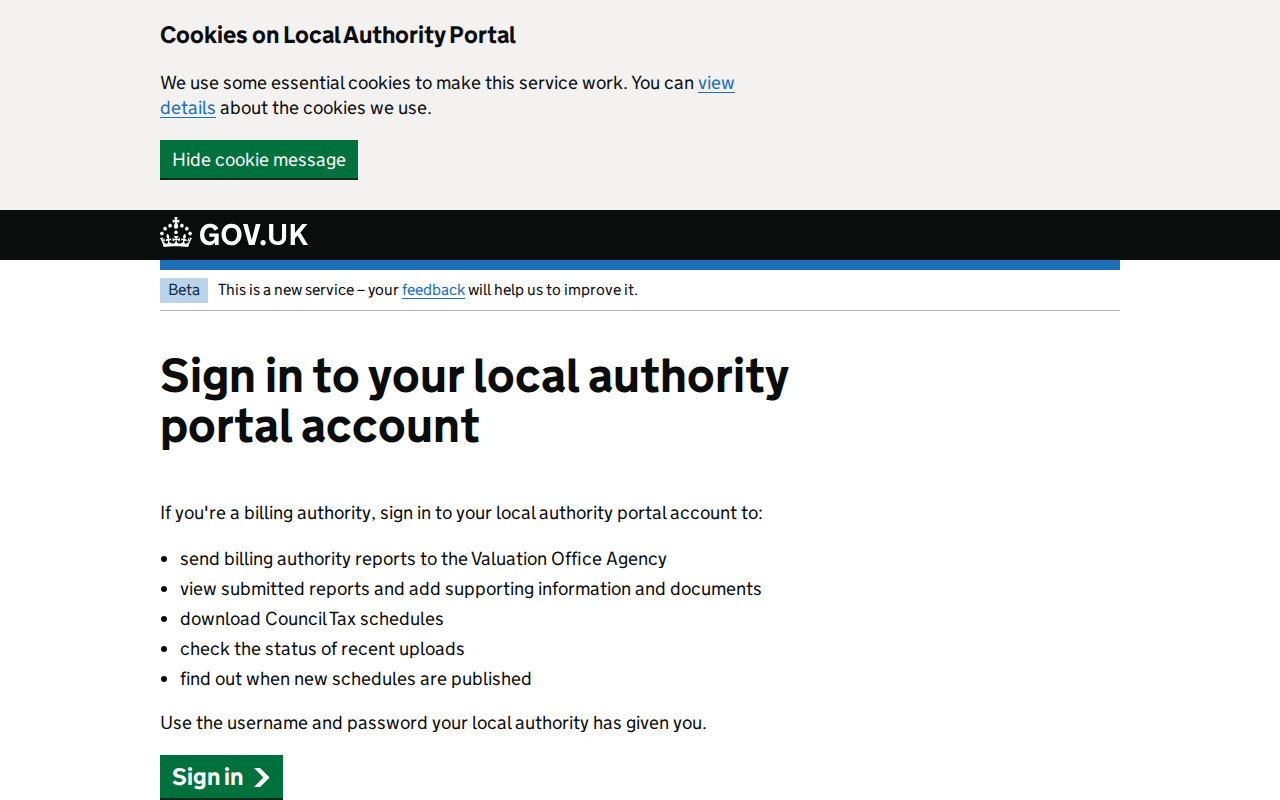Screen dimensions: 1280x800
Task: Select the bullet about checking recent upload status
Action: pyautogui.click(x=322, y=648)
